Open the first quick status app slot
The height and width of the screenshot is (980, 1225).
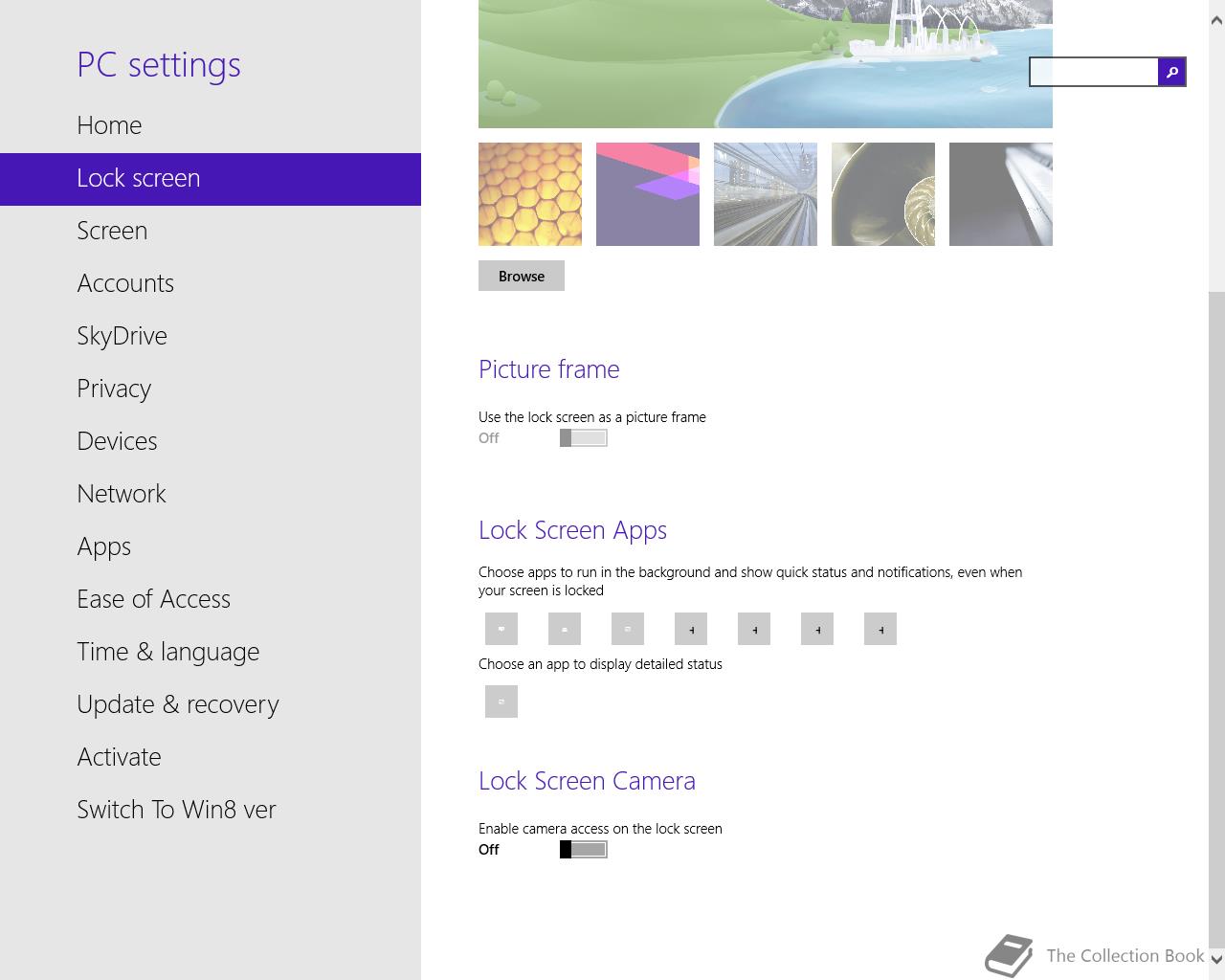(501, 629)
